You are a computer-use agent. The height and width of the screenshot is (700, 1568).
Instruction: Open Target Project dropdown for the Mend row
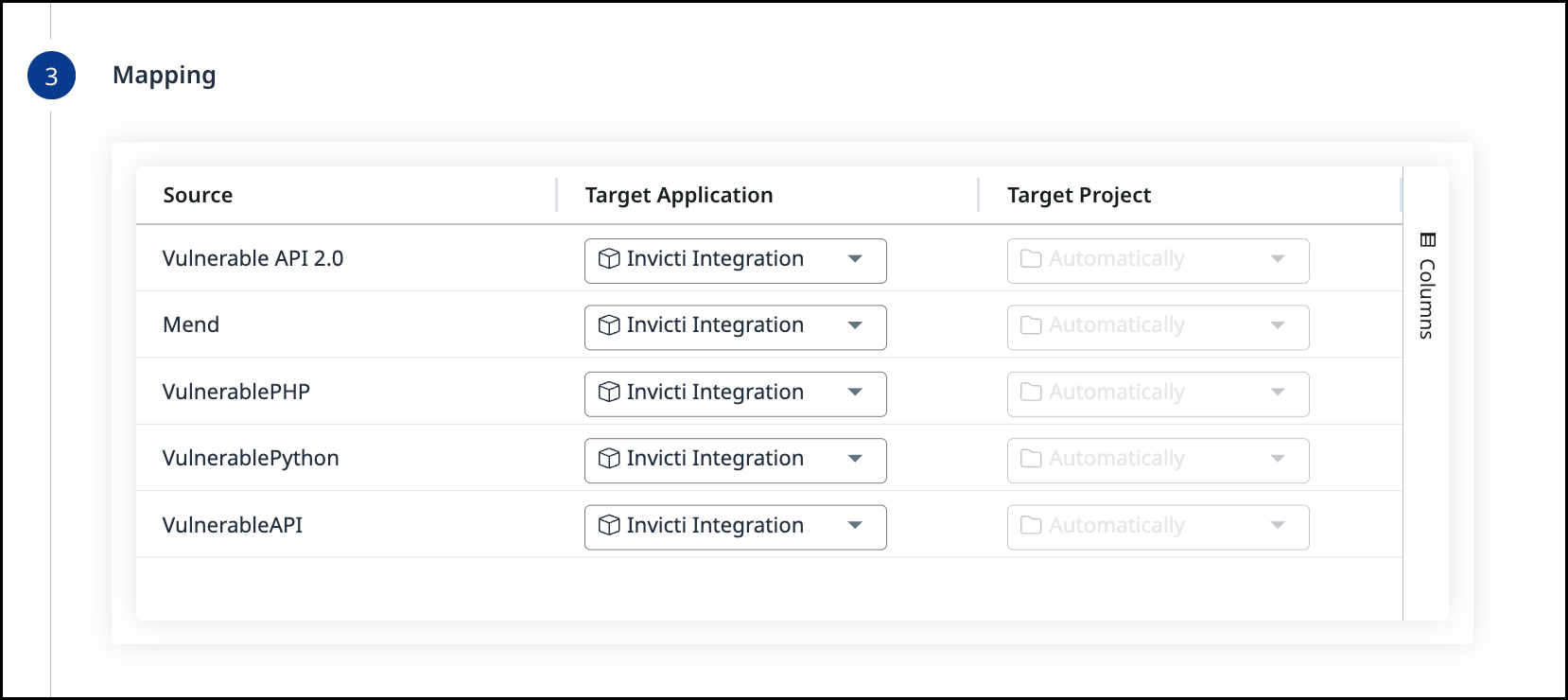pyautogui.click(x=1278, y=325)
